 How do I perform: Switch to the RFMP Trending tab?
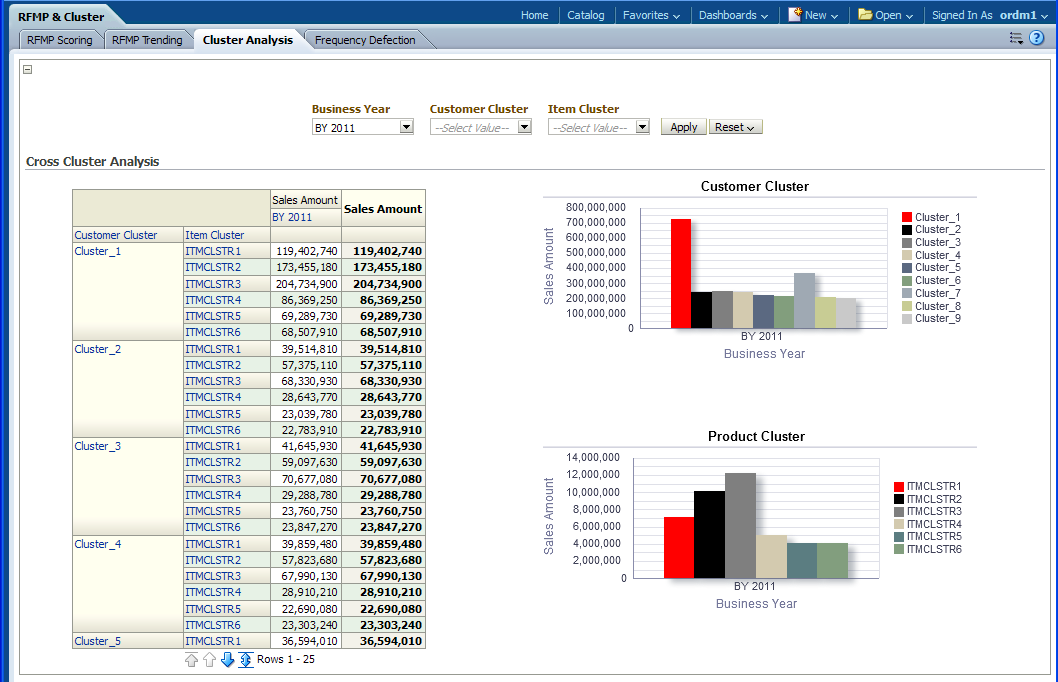click(147, 40)
